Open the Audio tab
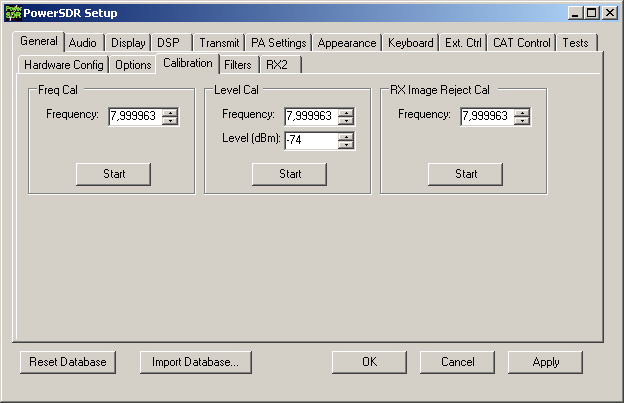Viewport: 624px width, 403px height. [x=83, y=43]
